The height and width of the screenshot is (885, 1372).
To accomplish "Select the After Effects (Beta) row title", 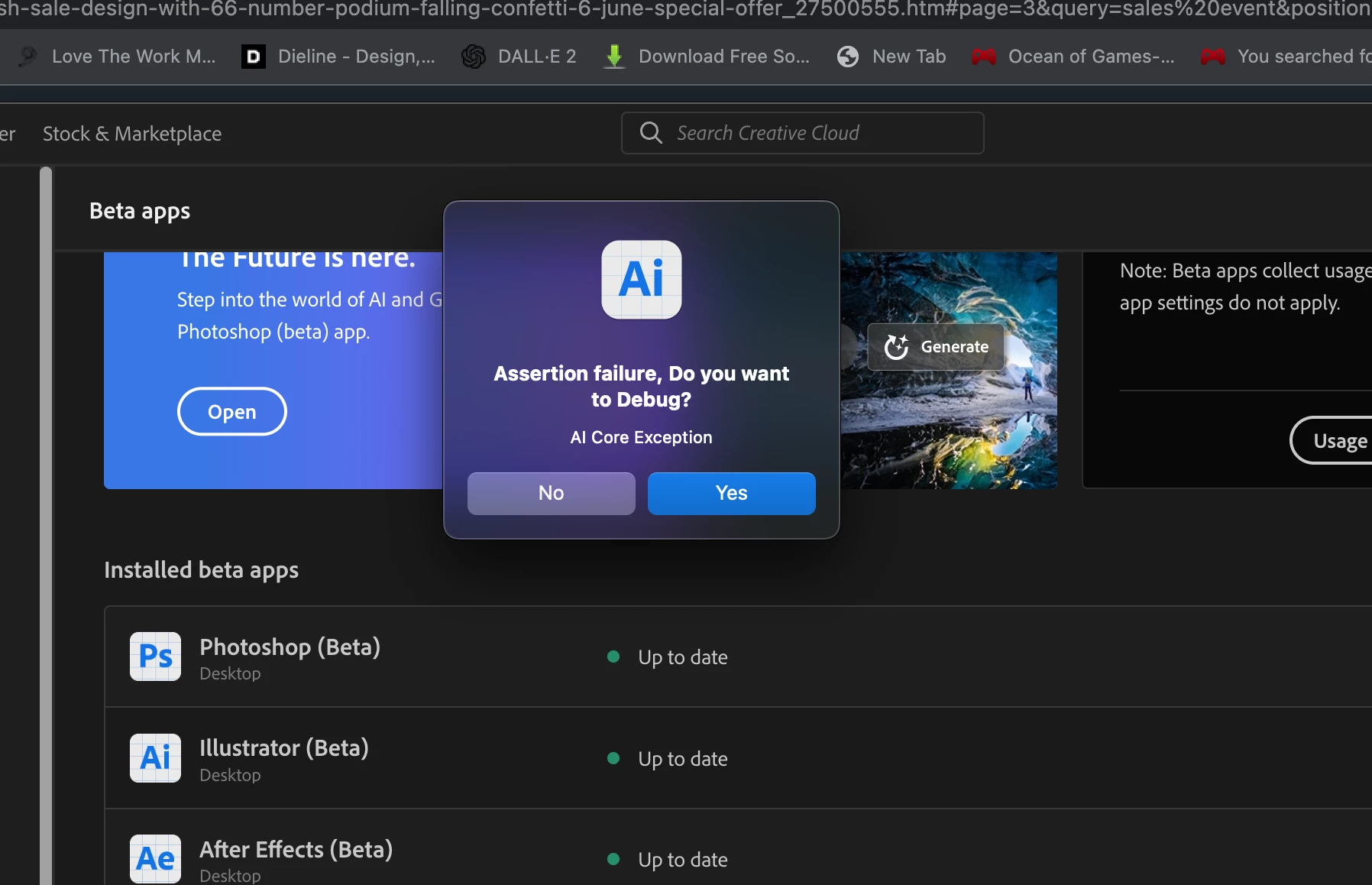I will pyautogui.click(x=296, y=850).
